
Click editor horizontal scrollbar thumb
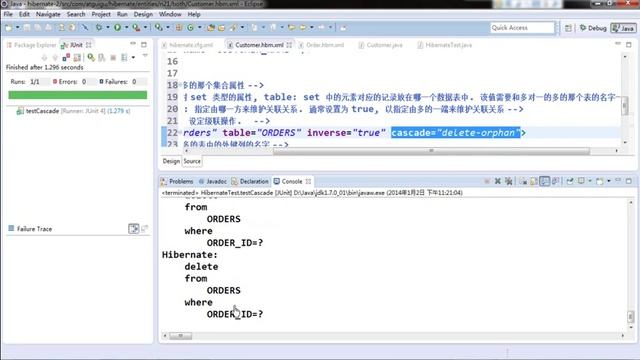tap(431, 151)
